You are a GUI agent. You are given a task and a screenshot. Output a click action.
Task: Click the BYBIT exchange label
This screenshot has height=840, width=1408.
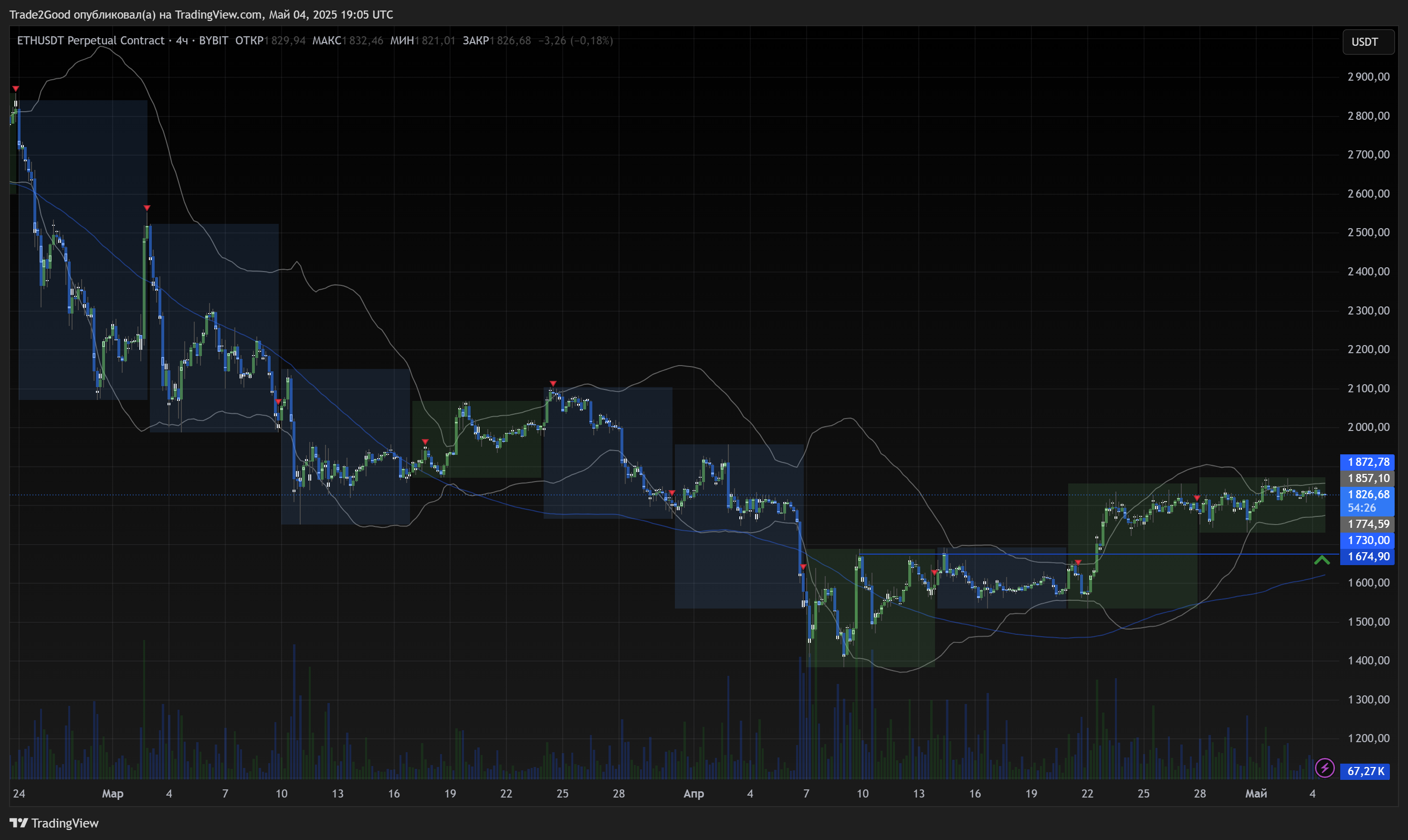(x=213, y=40)
